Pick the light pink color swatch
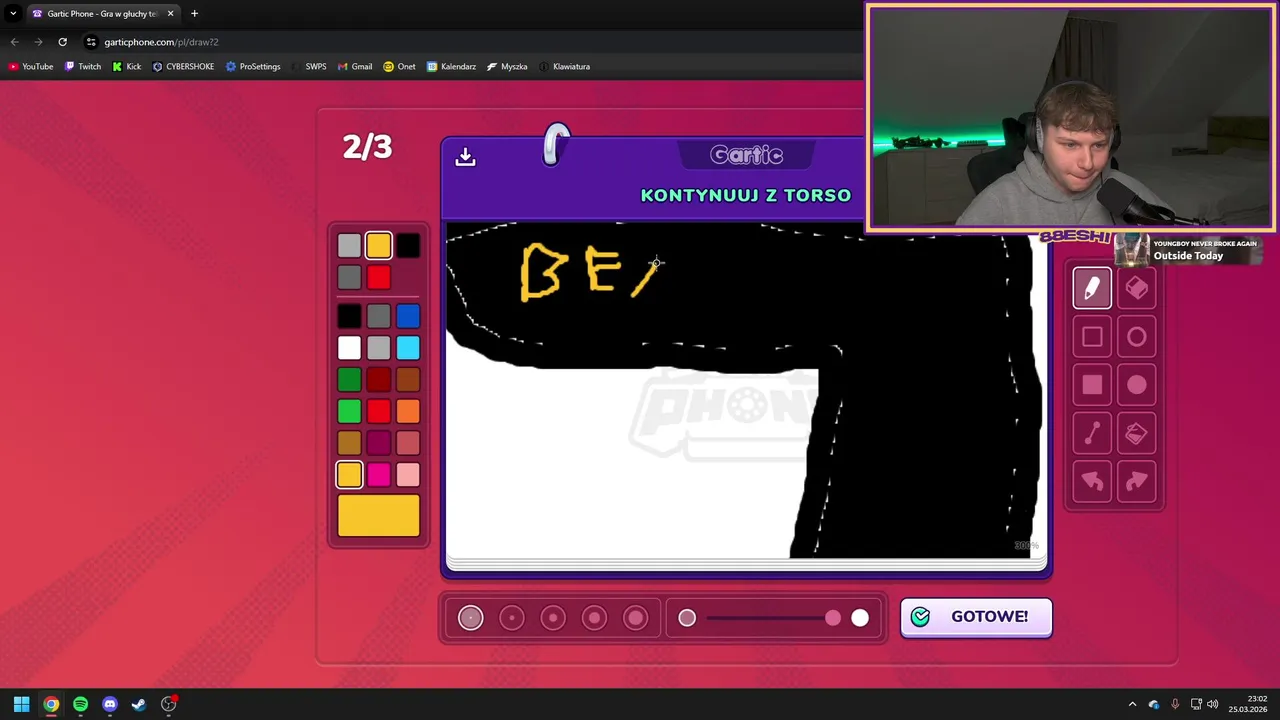This screenshot has width=1280, height=720. coord(408,474)
